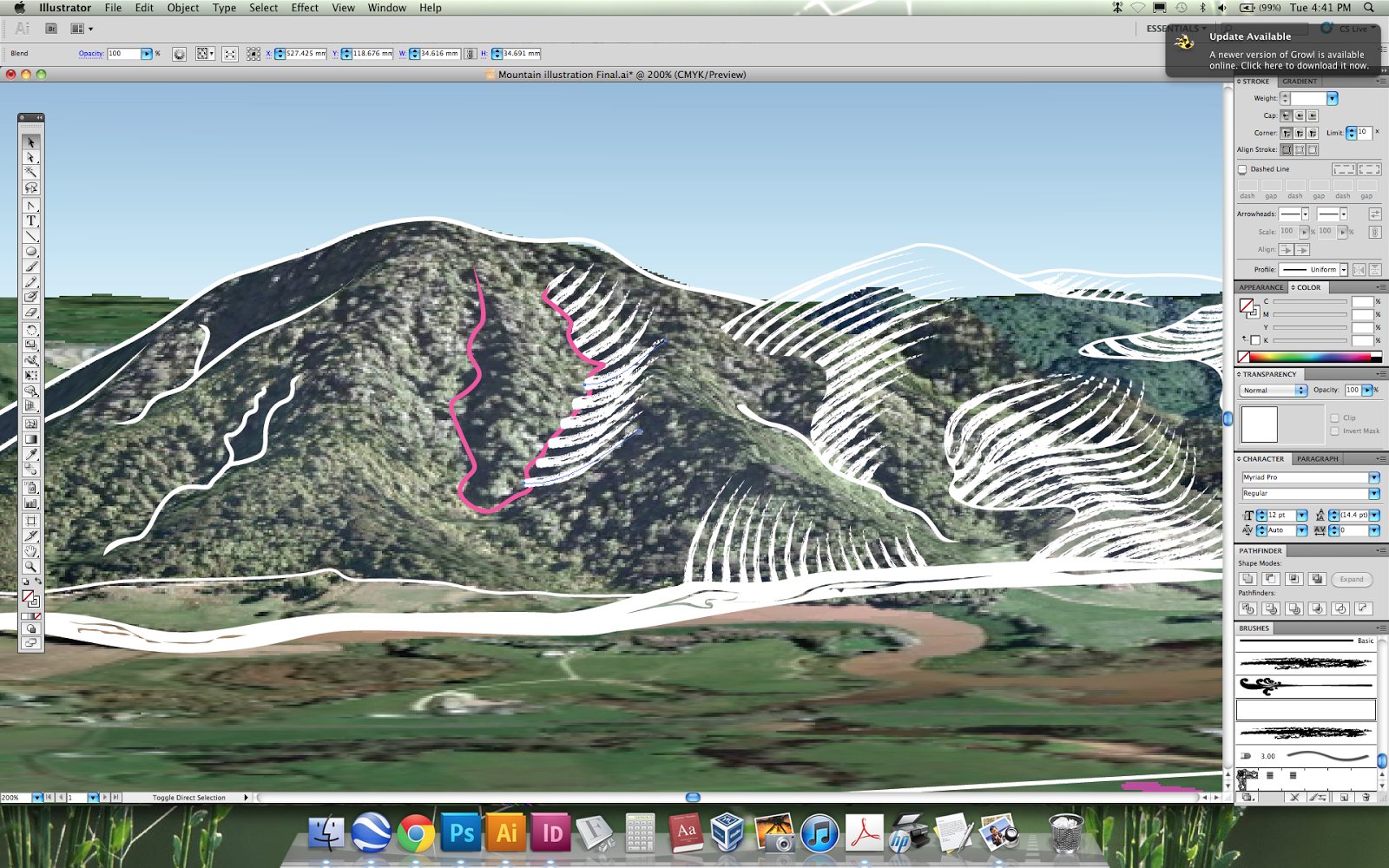Enable the Dashed Line checkbox

[1242, 169]
